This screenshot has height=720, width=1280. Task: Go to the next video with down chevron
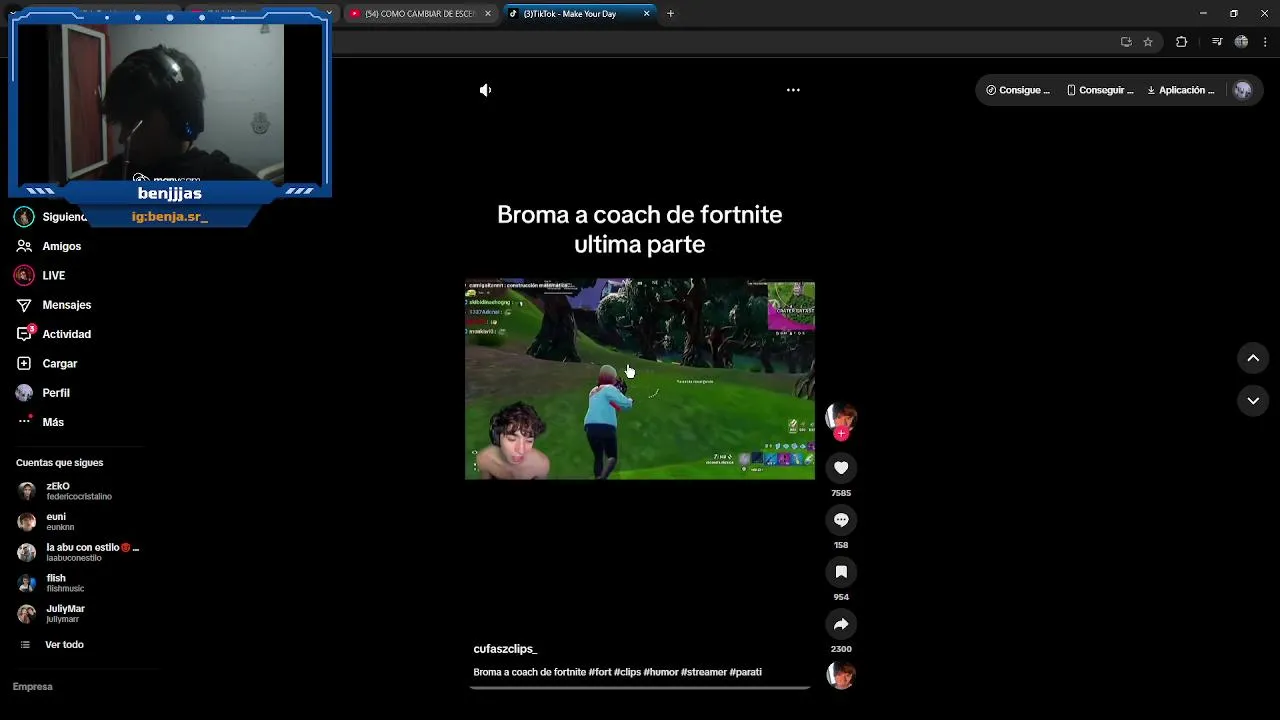(1253, 401)
